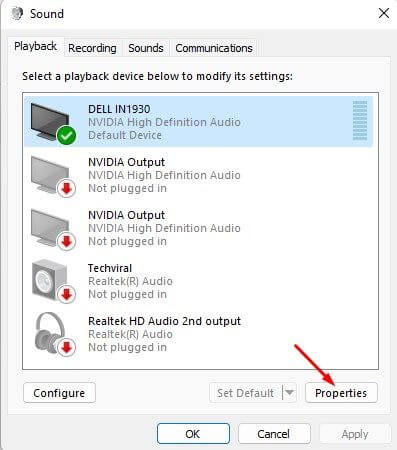Open the Sounds tab
This screenshot has height=450, width=397.
(146, 48)
